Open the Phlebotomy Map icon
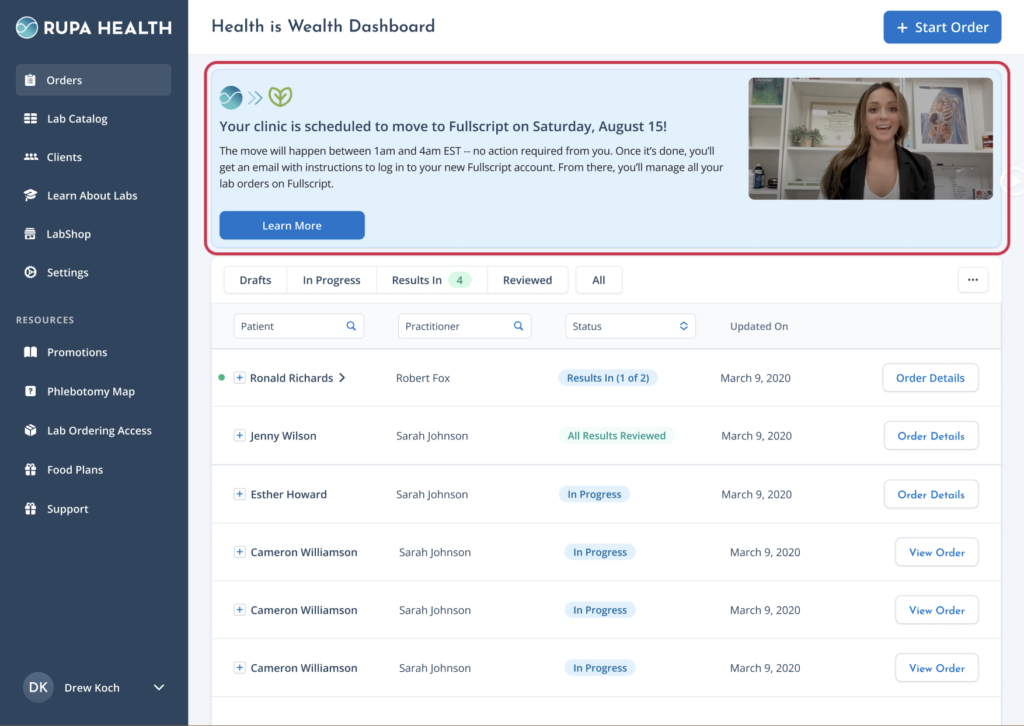Screen dimensions: 1024x726 point(30,392)
